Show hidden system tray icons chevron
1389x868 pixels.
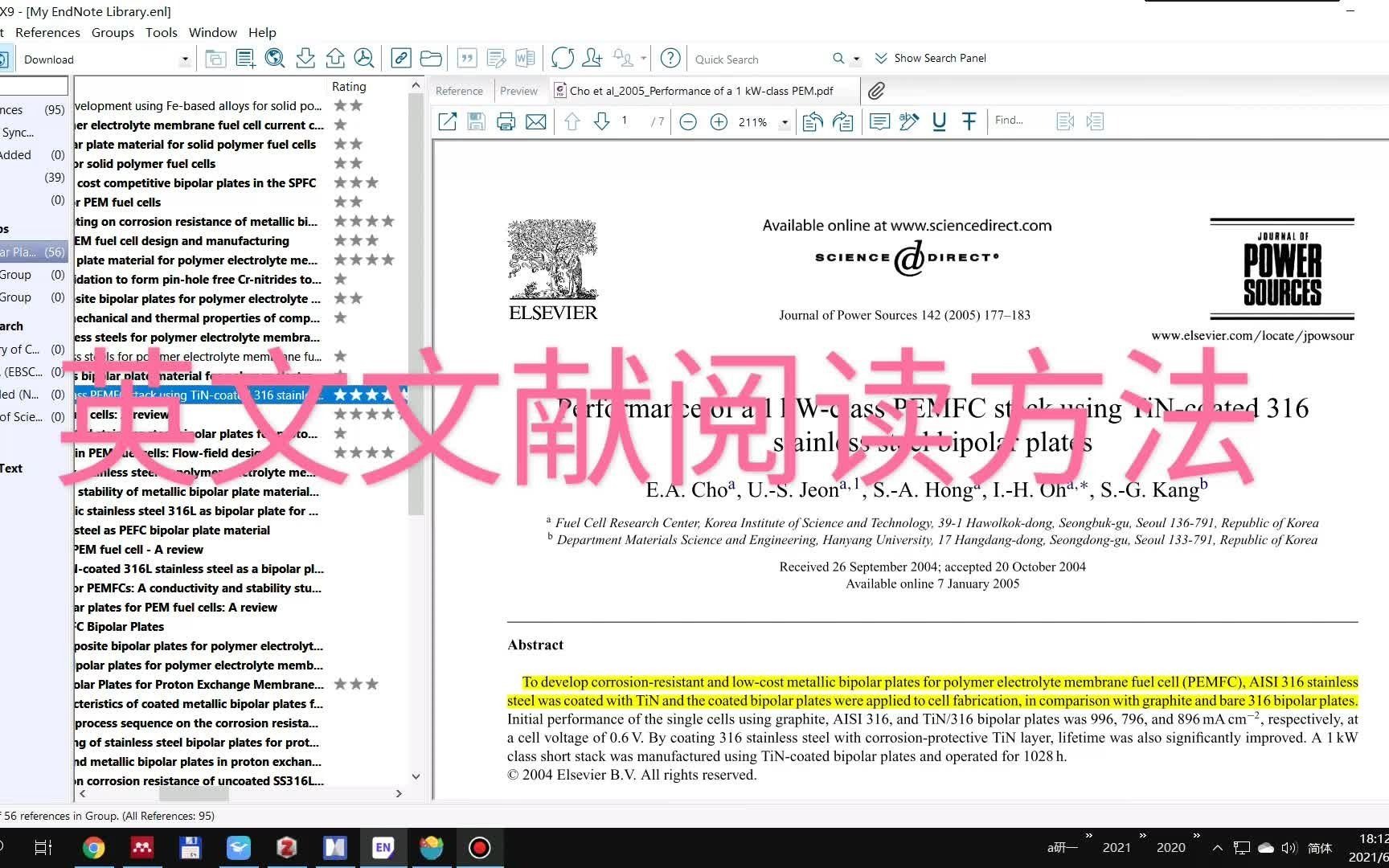tap(1217, 848)
